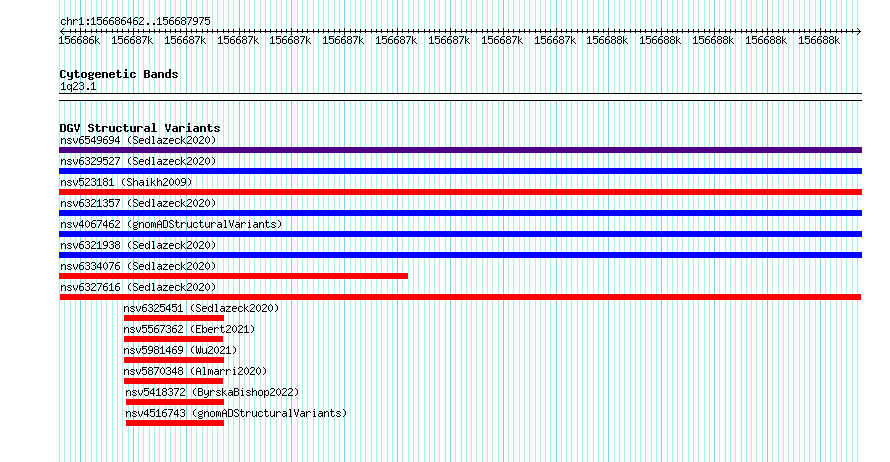Click the red bar under nsv4516743

pos(175,423)
